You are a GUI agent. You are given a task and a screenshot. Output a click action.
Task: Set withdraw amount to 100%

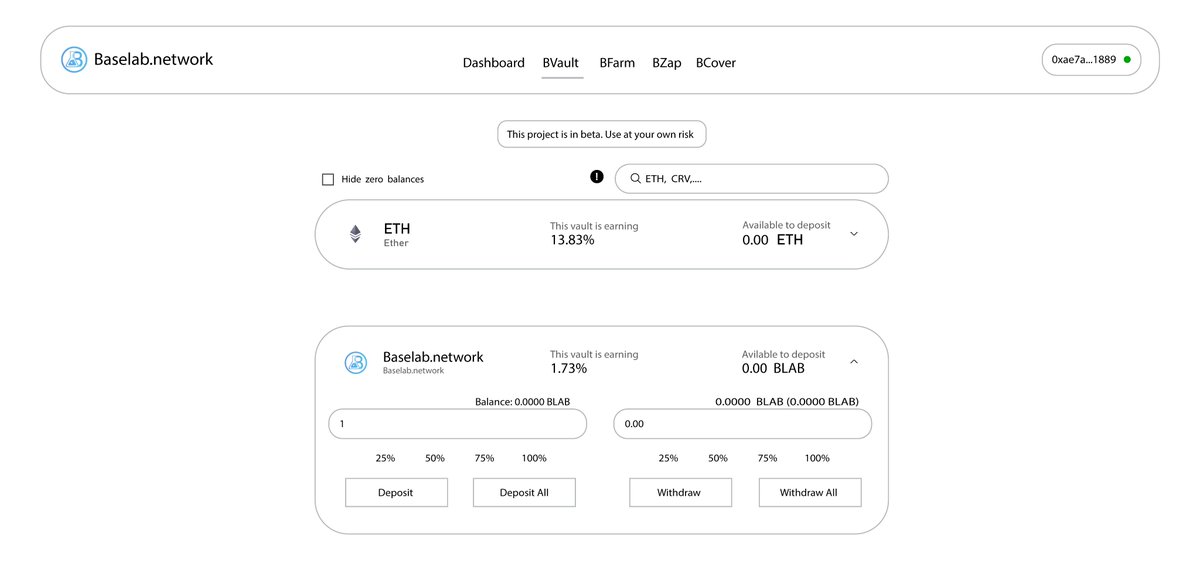(817, 458)
